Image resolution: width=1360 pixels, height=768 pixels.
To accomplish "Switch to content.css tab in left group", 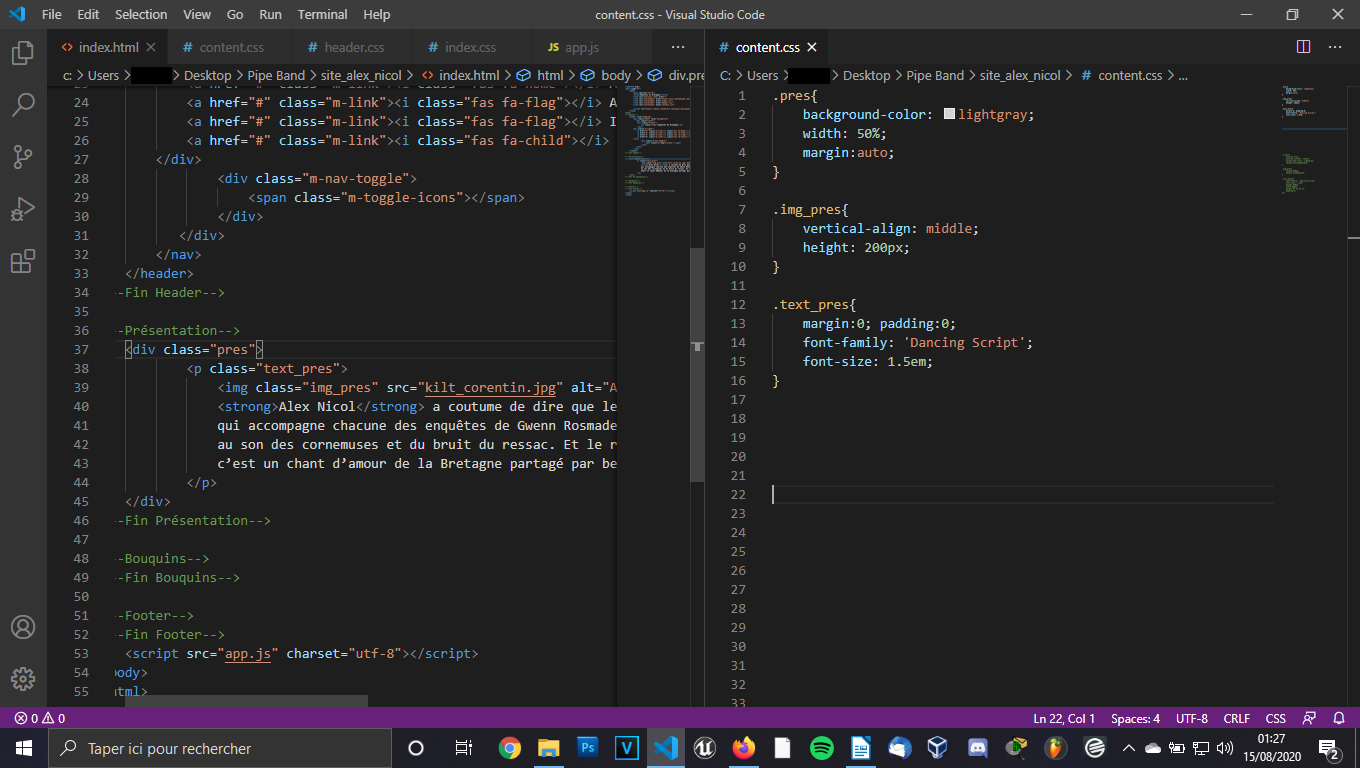I will pos(230,47).
